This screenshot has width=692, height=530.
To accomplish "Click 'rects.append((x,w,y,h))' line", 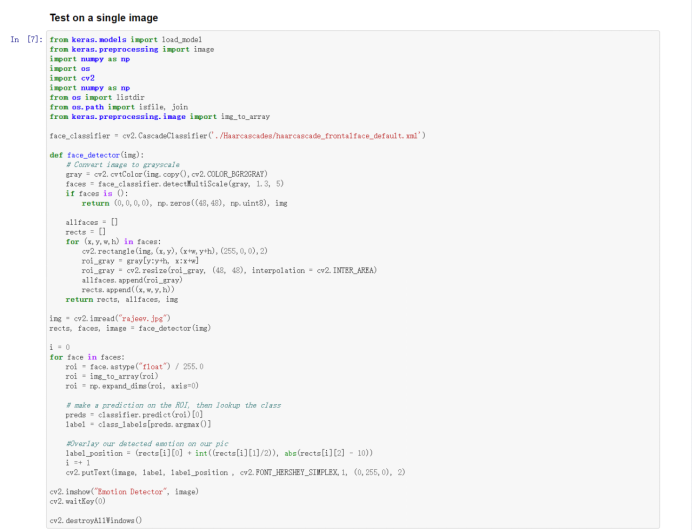I will [128, 290].
